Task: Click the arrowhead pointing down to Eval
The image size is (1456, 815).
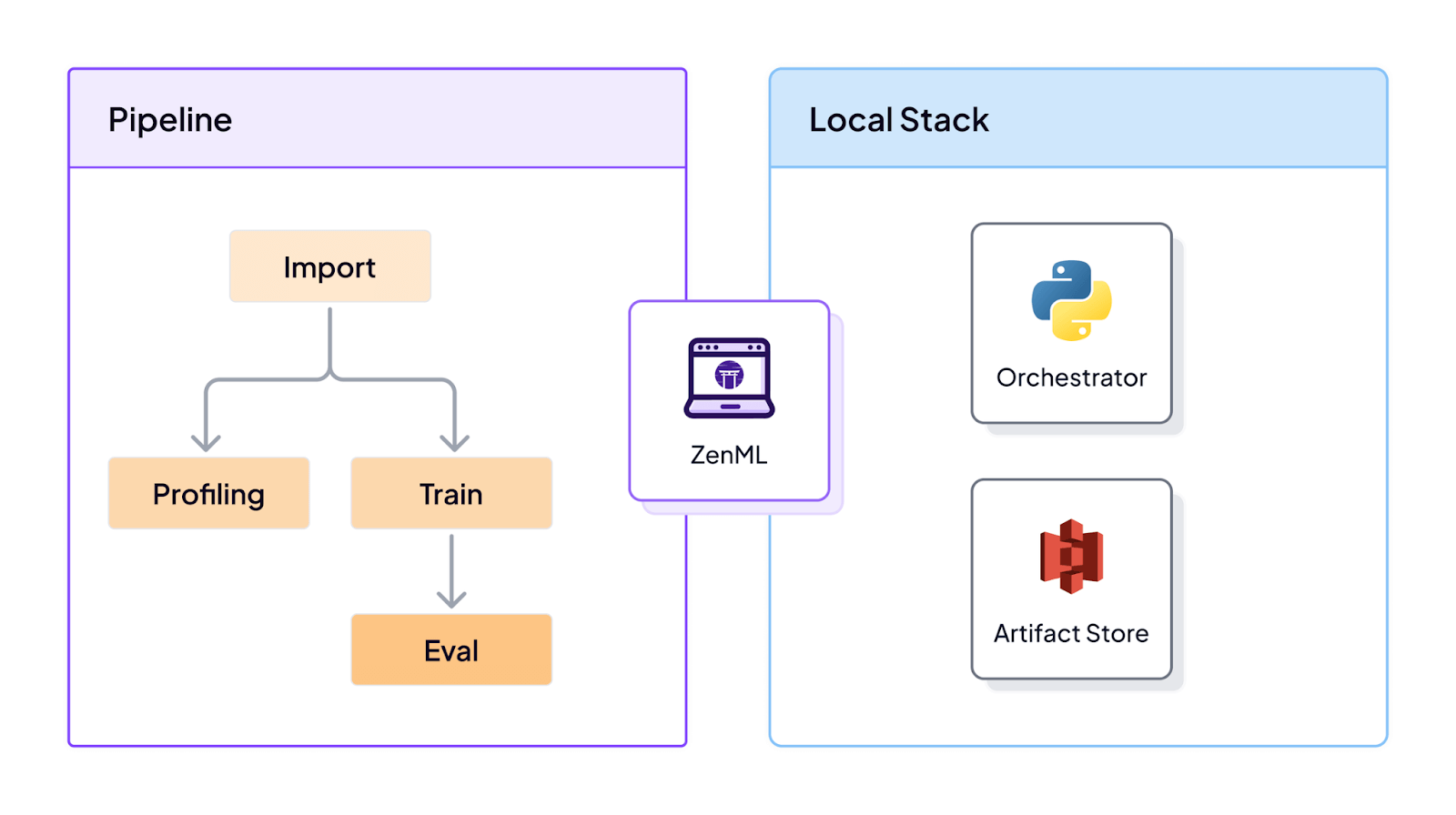Action: pyautogui.click(x=451, y=599)
